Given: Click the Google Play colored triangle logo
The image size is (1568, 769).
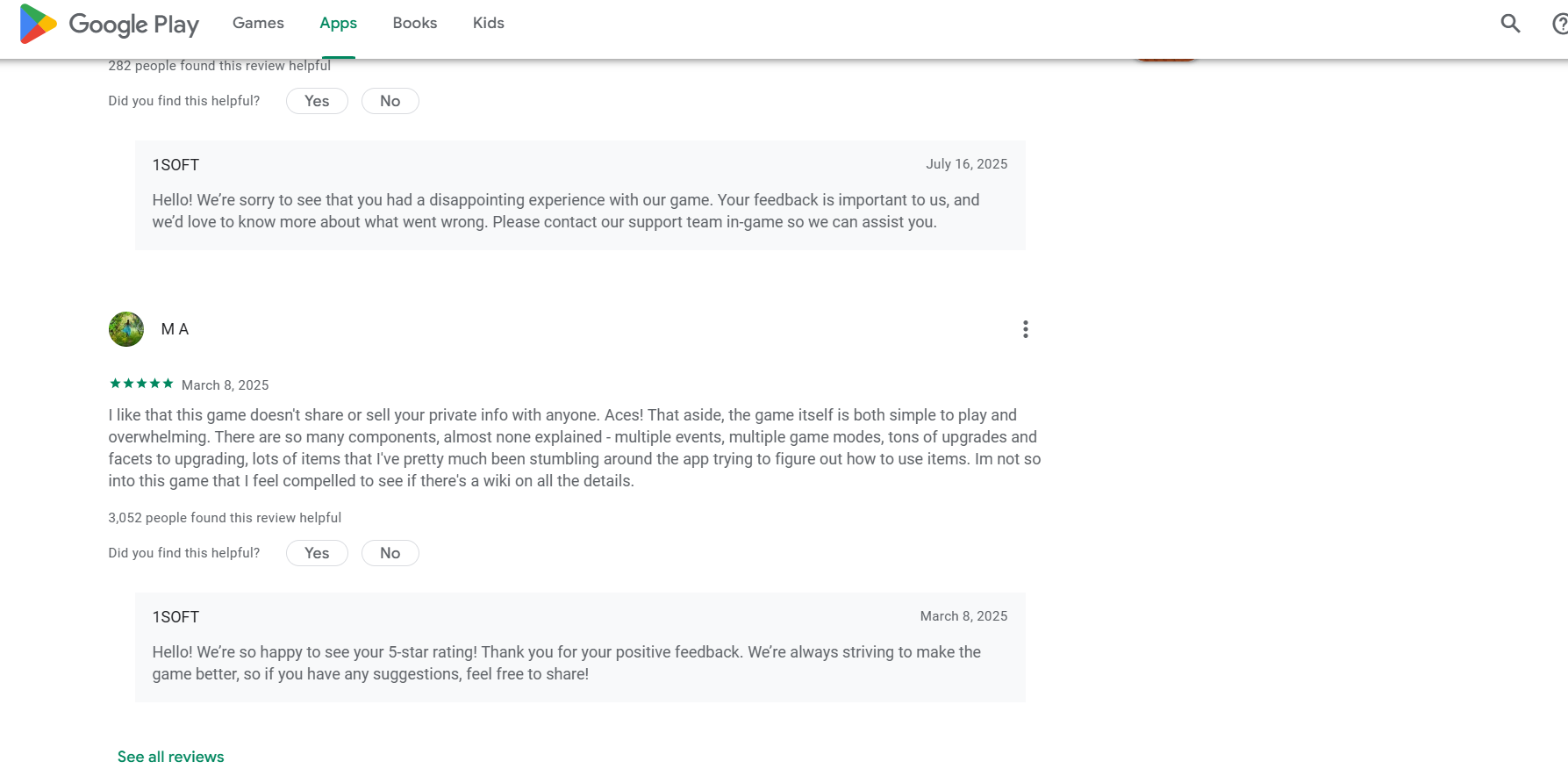Looking at the screenshot, I should 37,24.
